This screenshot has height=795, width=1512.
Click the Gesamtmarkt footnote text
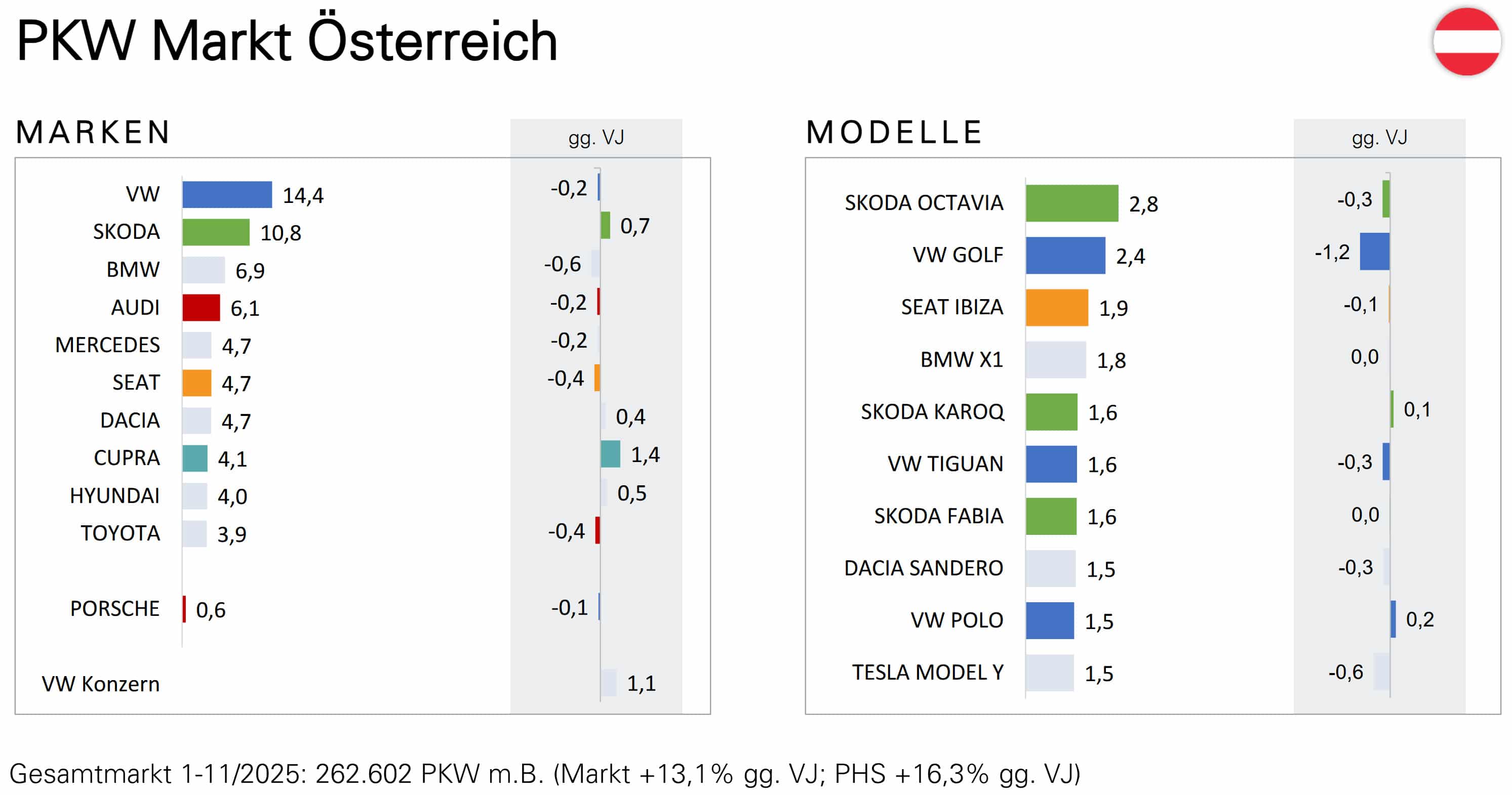[544, 773]
